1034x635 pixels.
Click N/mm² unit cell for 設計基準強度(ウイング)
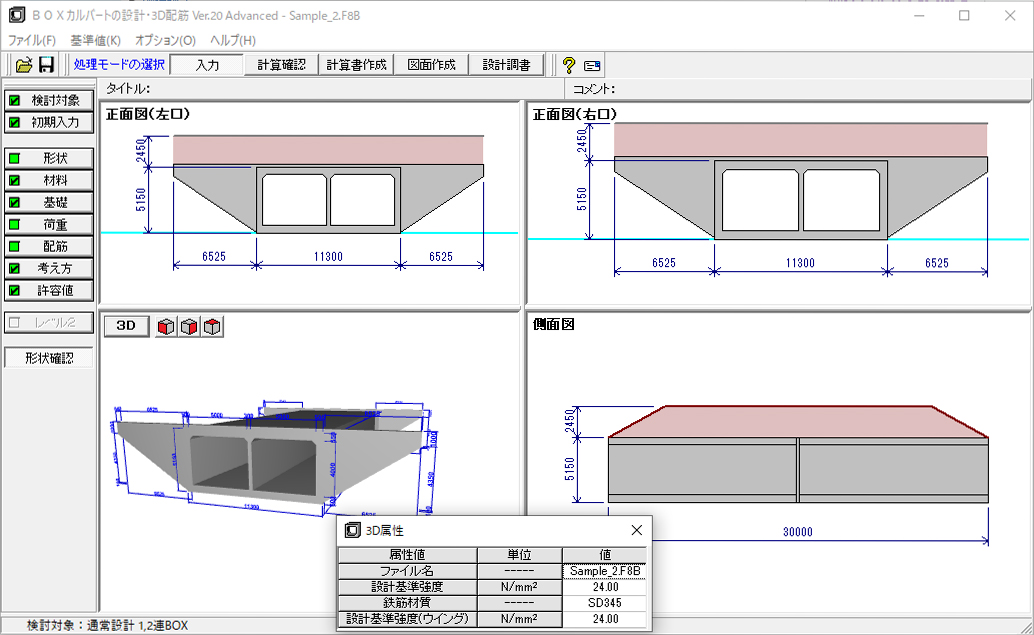point(520,619)
